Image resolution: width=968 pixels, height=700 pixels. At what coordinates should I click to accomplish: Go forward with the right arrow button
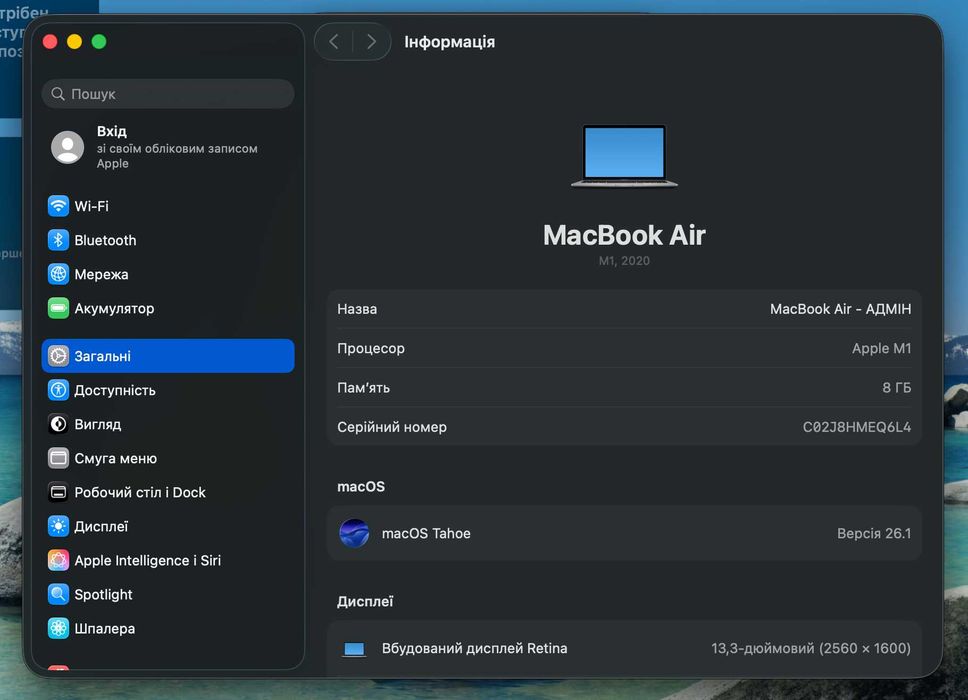click(371, 42)
